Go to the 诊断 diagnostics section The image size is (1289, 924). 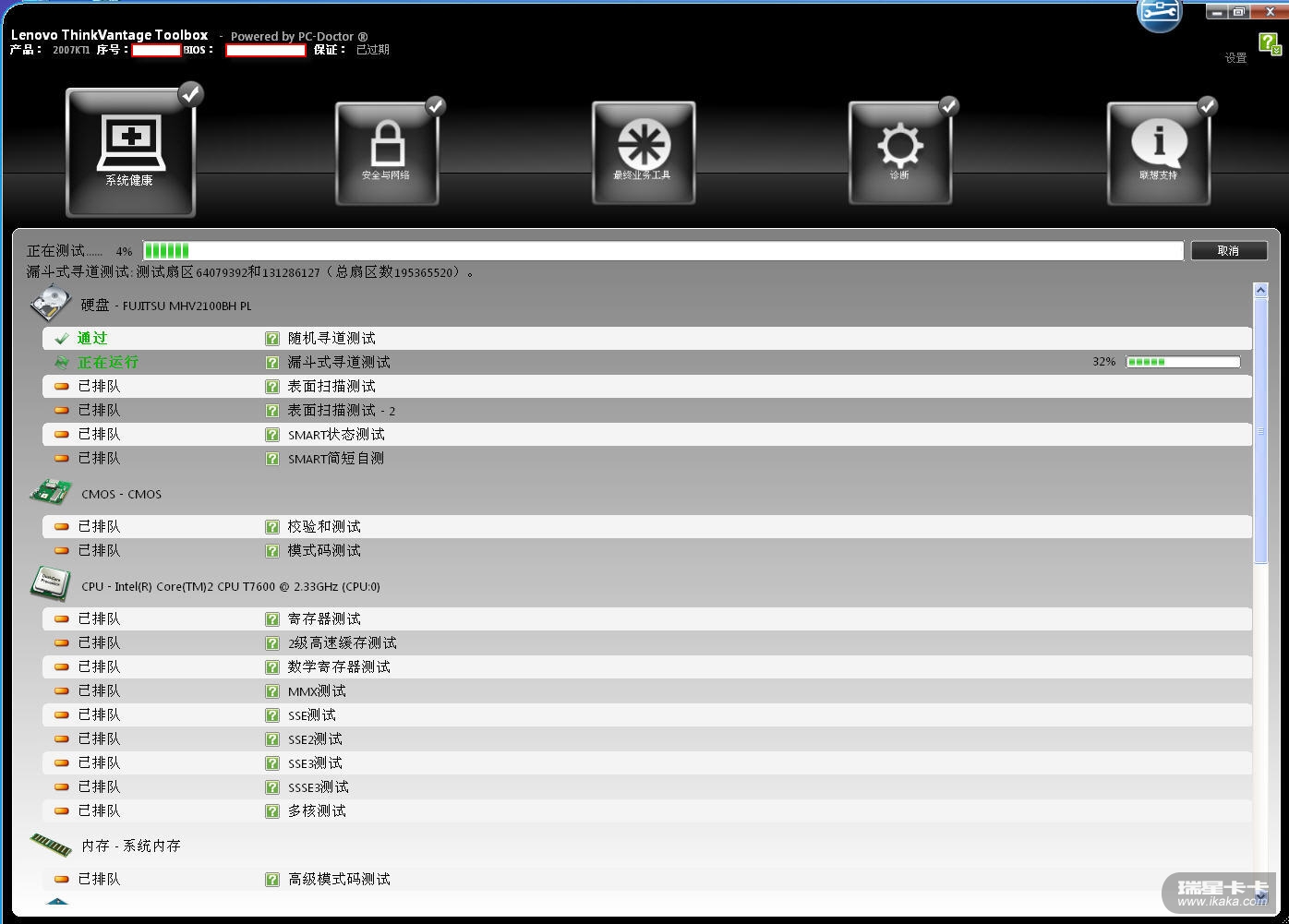tap(899, 153)
